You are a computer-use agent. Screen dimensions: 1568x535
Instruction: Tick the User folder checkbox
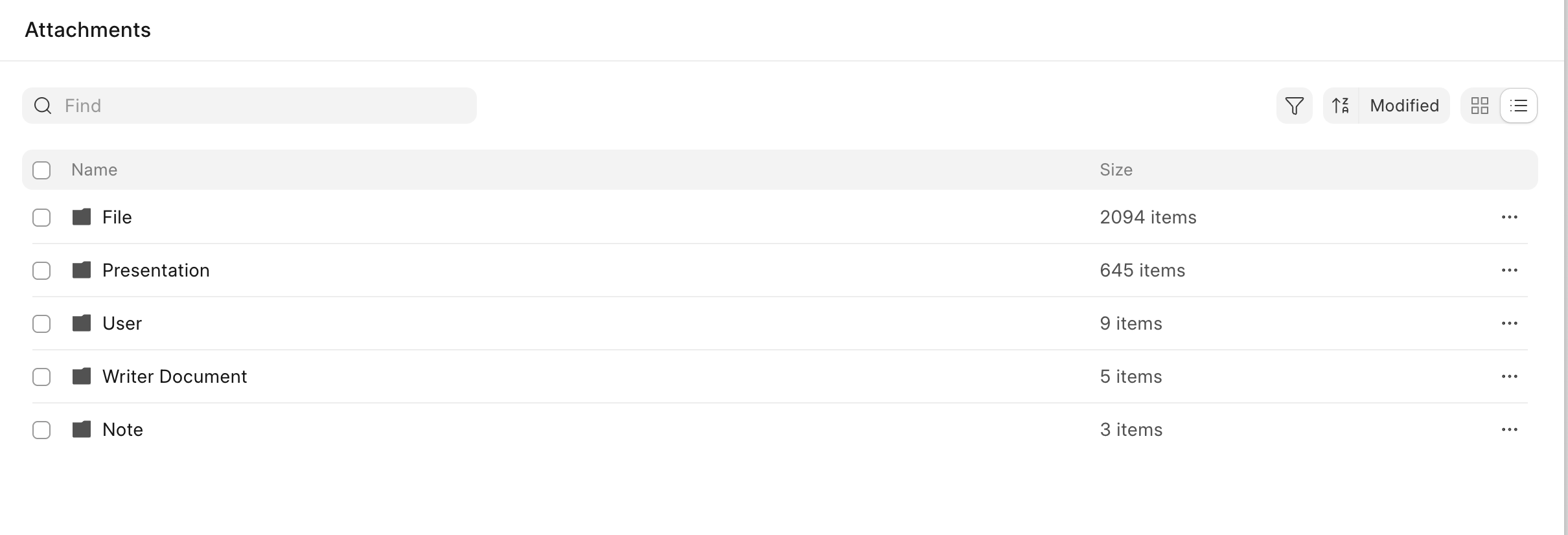click(x=41, y=324)
